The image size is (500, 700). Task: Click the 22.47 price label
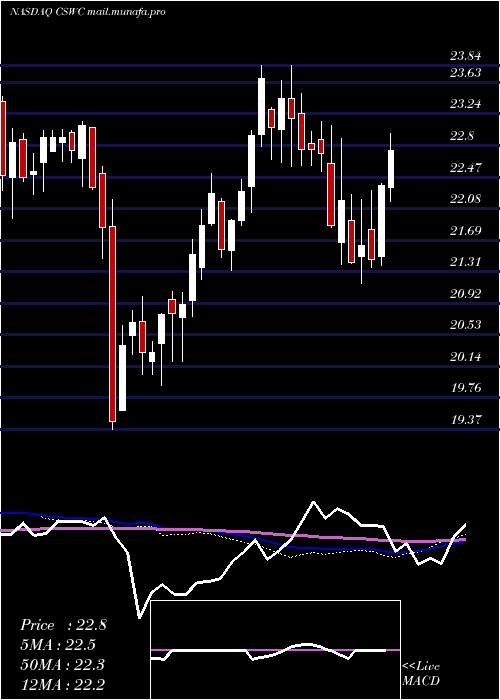tap(466, 168)
